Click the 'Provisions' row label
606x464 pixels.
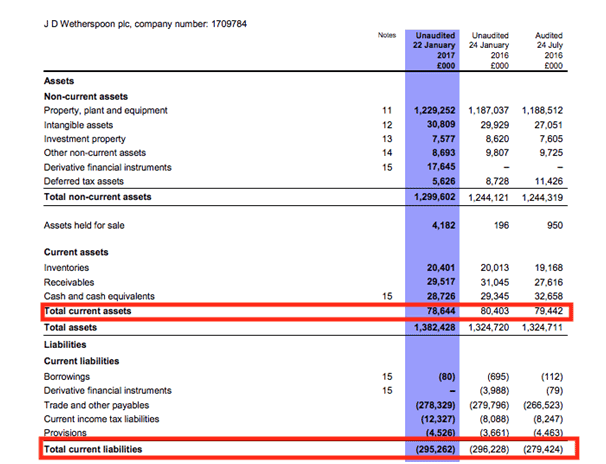(x=65, y=433)
